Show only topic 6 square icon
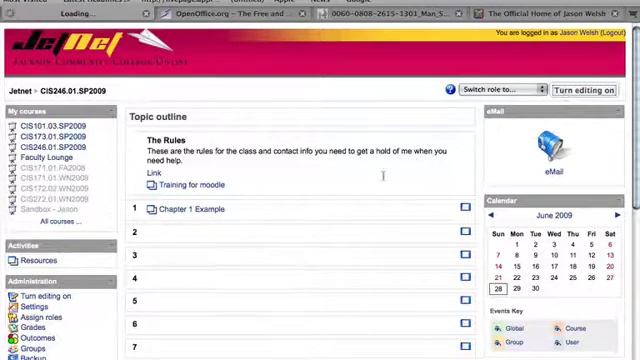640x360 pixels. click(x=465, y=323)
